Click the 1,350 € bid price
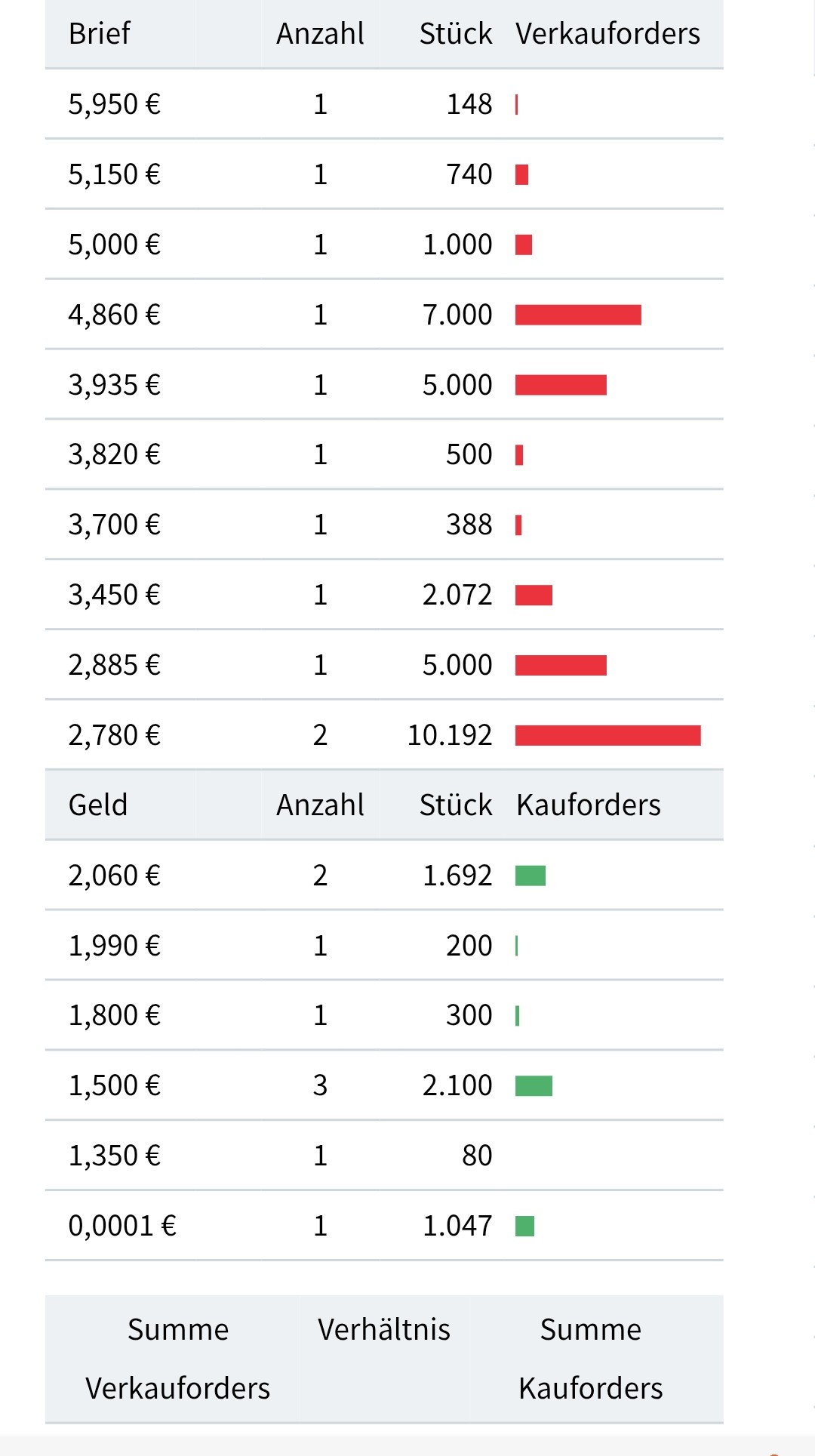Viewport: 815px width, 1456px height. (115, 1156)
